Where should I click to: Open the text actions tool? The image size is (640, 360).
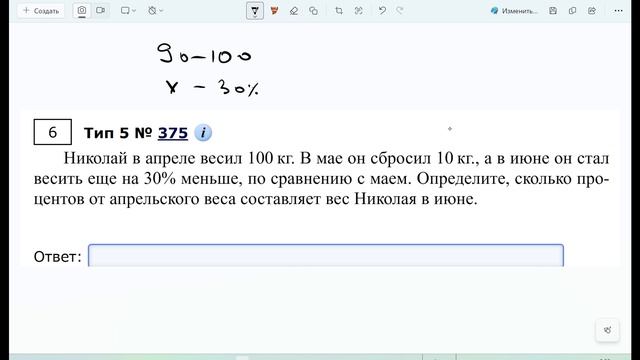point(358,11)
